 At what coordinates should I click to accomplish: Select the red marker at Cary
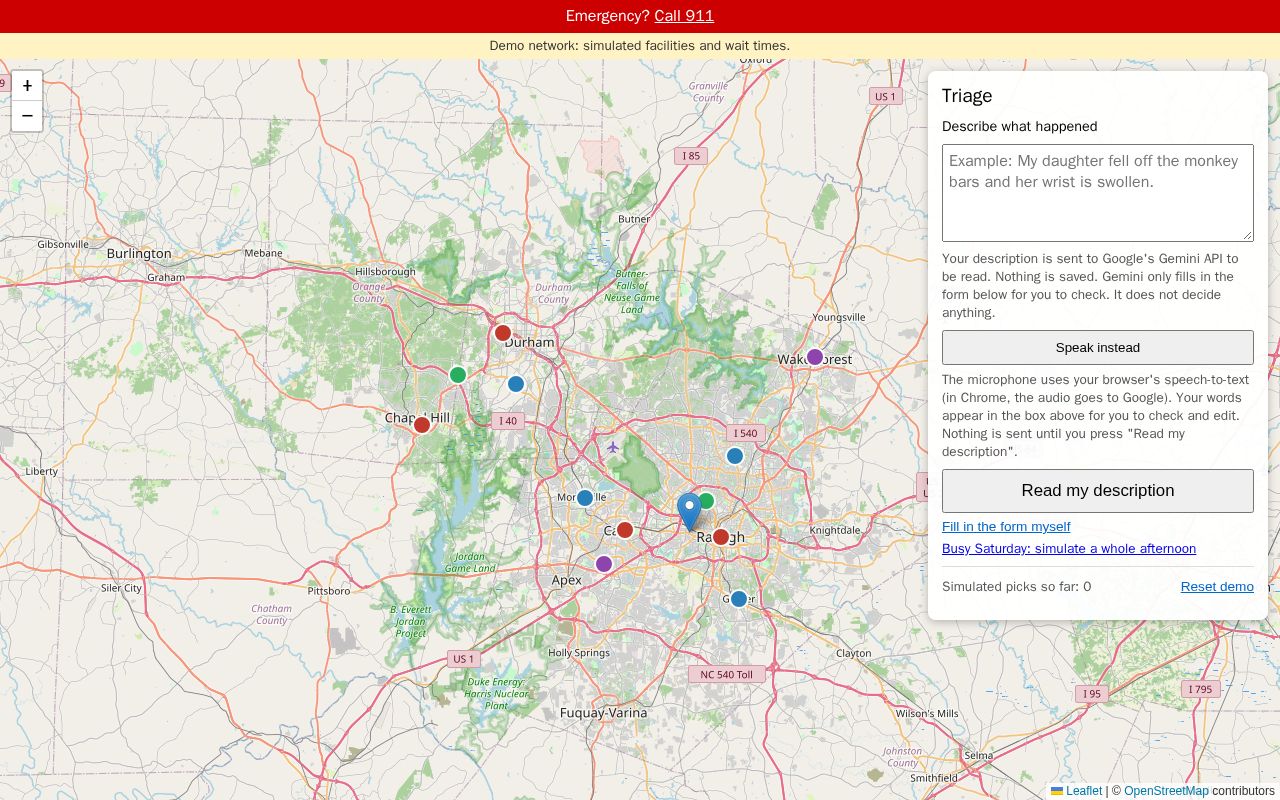pyautogui.click(x=625, y=530)
